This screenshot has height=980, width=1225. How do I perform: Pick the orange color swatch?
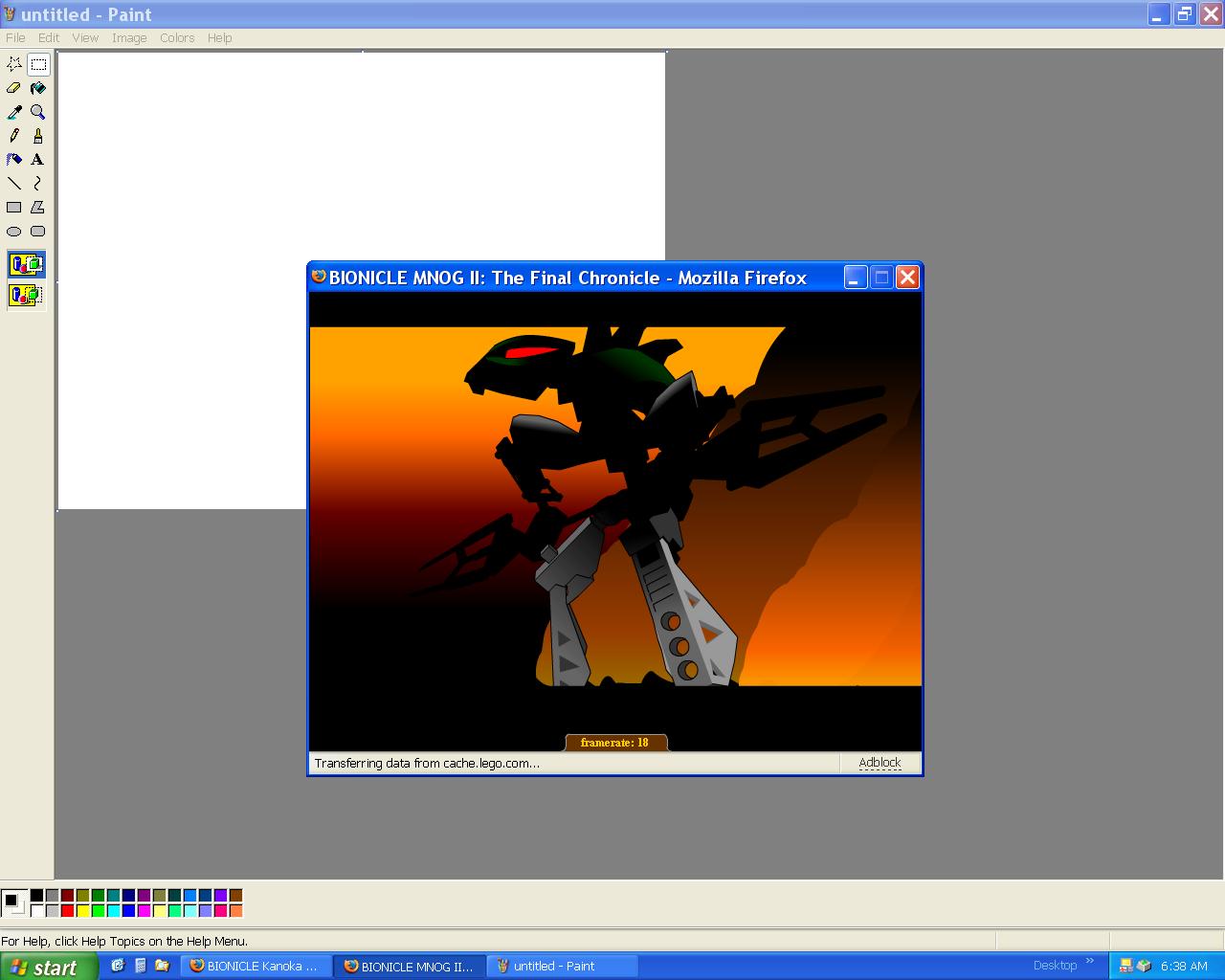tap(235, 911)
